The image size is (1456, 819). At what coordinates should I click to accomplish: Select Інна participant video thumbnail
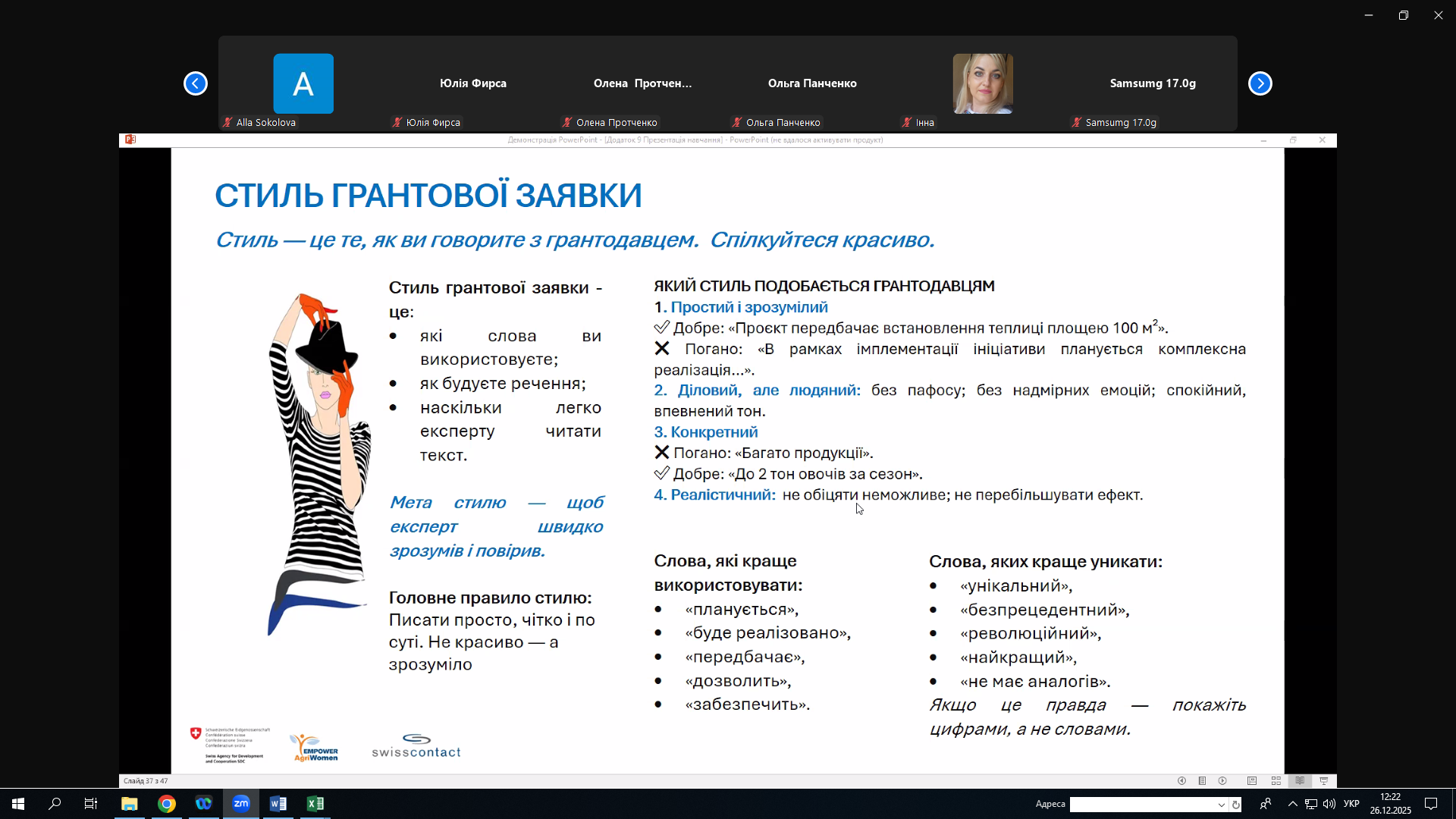pyautogui.click(x=983, y=83)
